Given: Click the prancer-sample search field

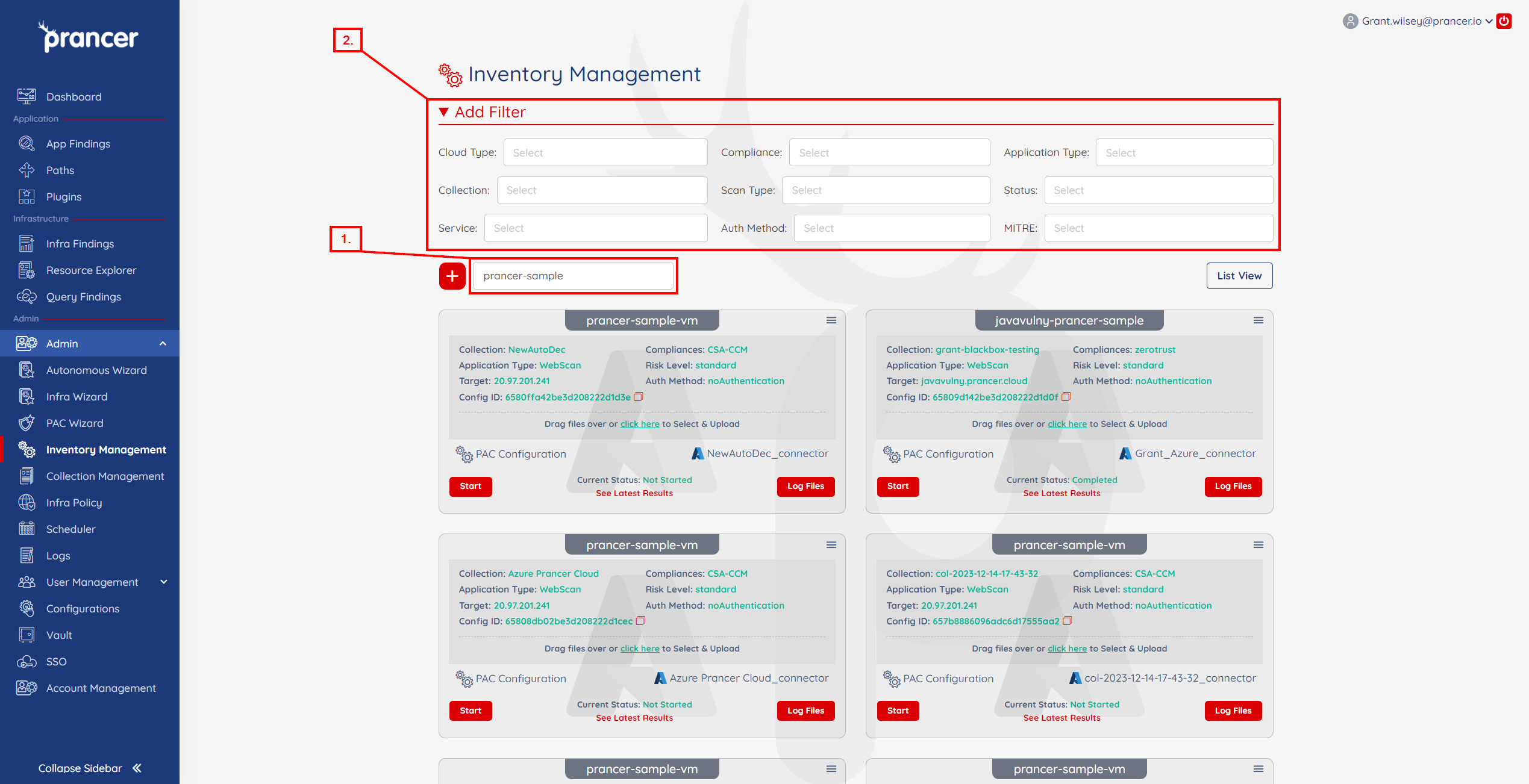Looking at the screenshot, I should [573, 276].
